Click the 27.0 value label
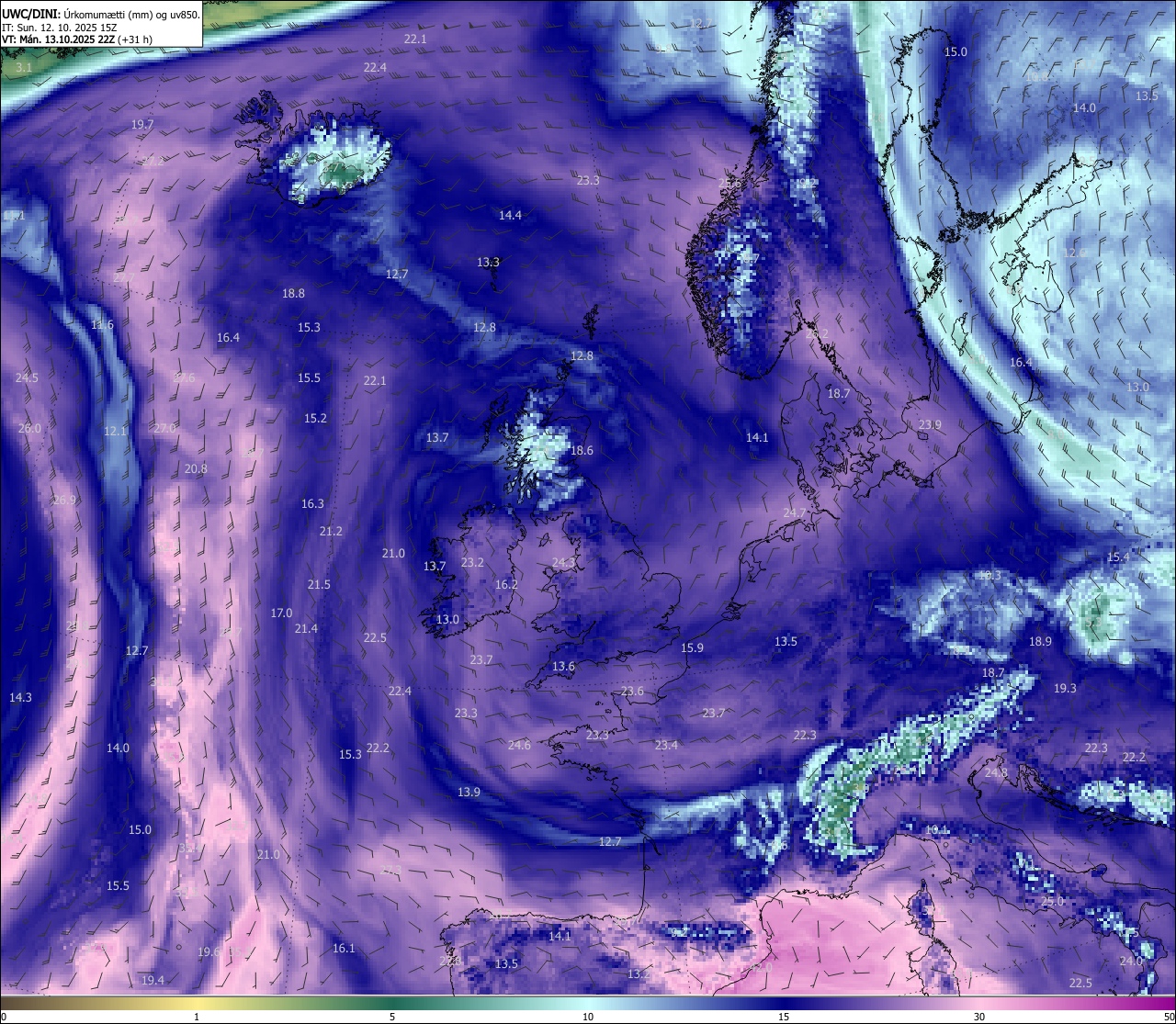 click(x=164, y=428)
